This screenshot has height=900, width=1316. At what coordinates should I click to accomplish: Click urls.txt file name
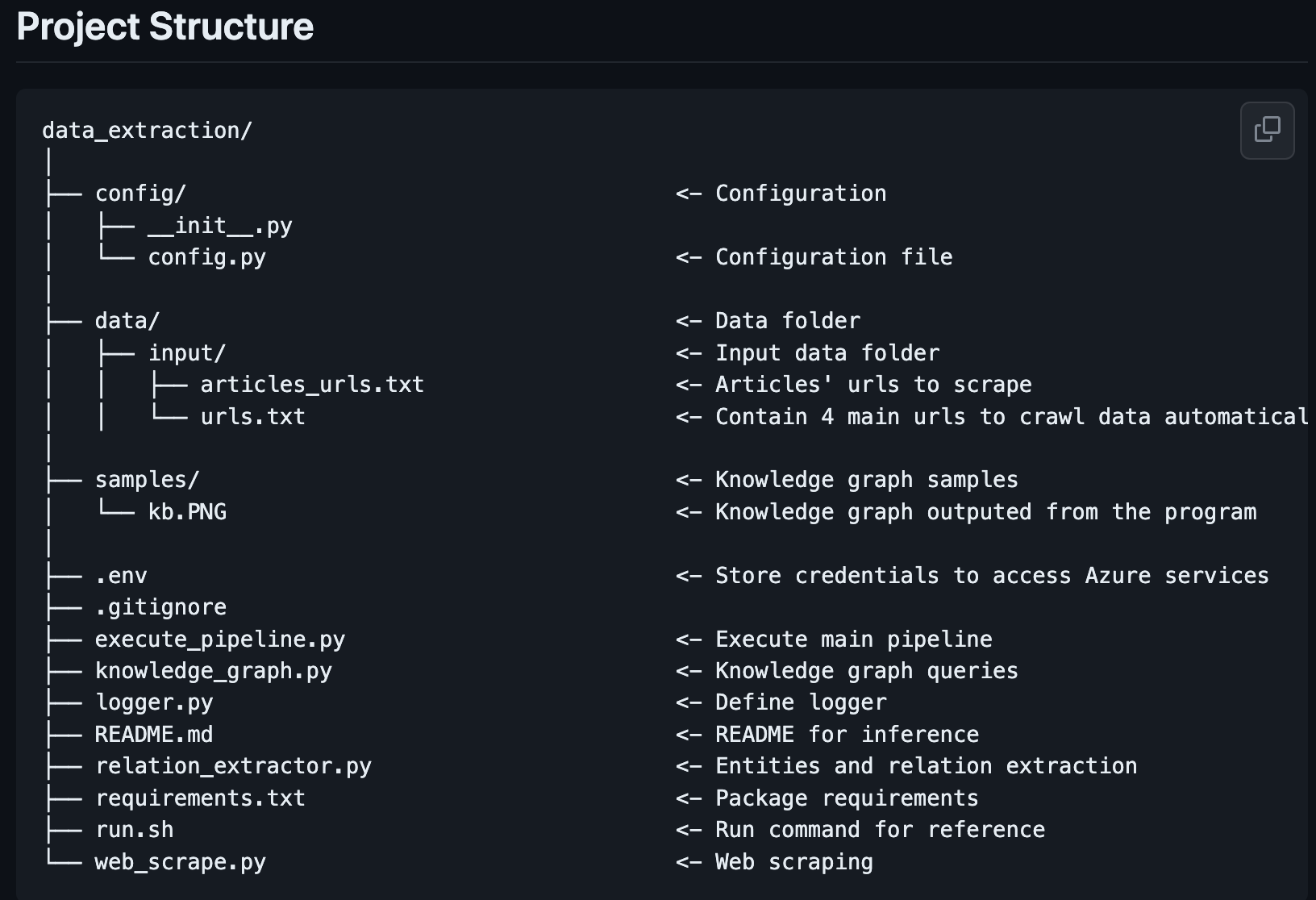point(252,417)
